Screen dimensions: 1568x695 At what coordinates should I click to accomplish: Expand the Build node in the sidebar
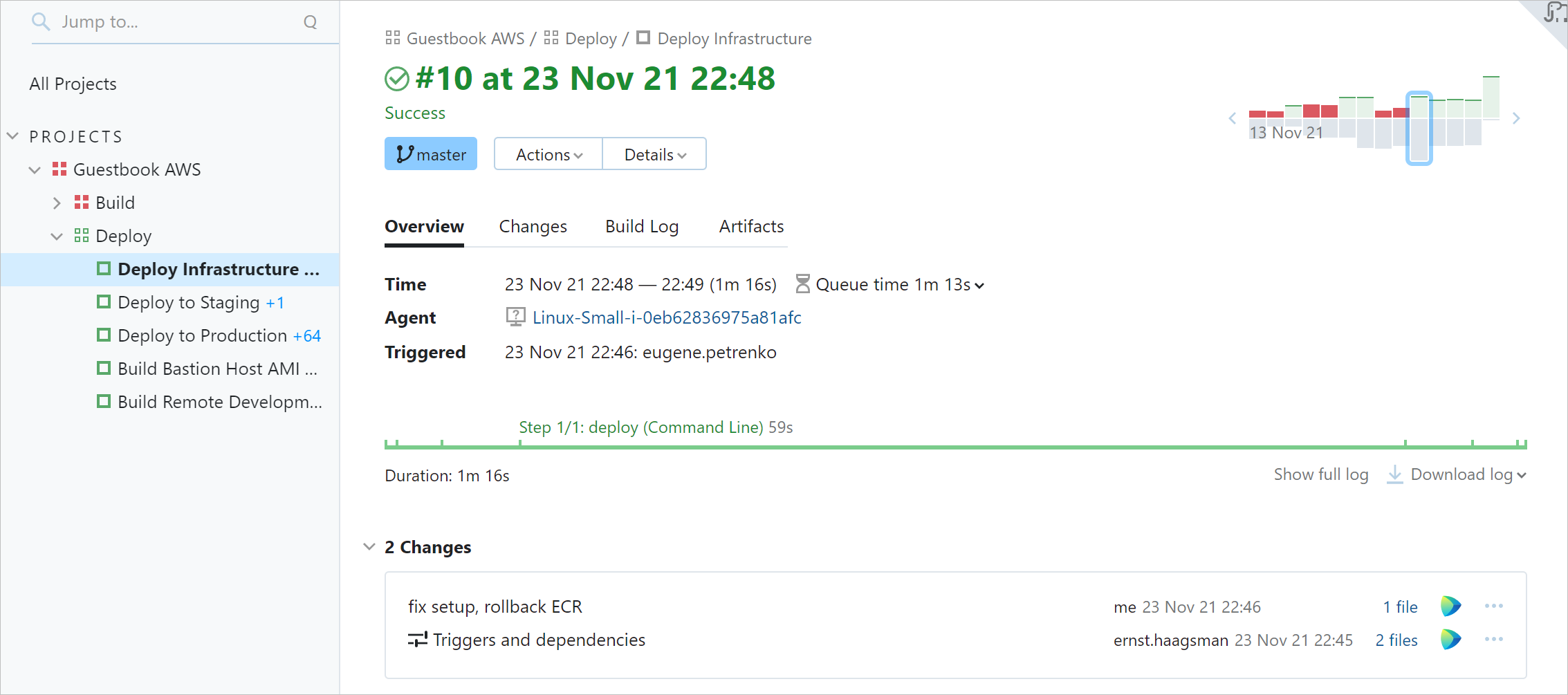(x=57, y=202)
